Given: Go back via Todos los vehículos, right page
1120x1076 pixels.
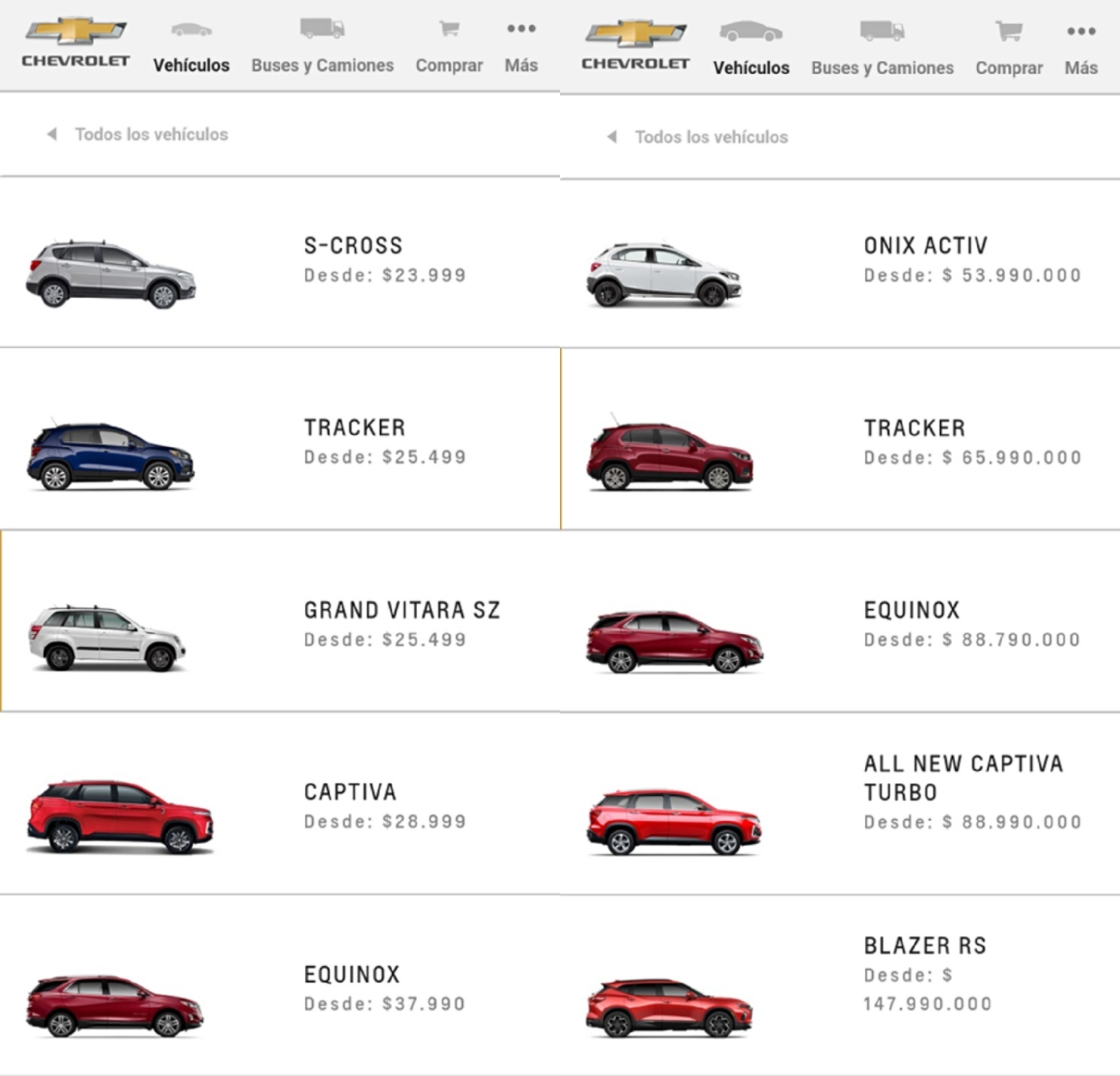Looking at the screenshot, I should (x=711, y=137).
